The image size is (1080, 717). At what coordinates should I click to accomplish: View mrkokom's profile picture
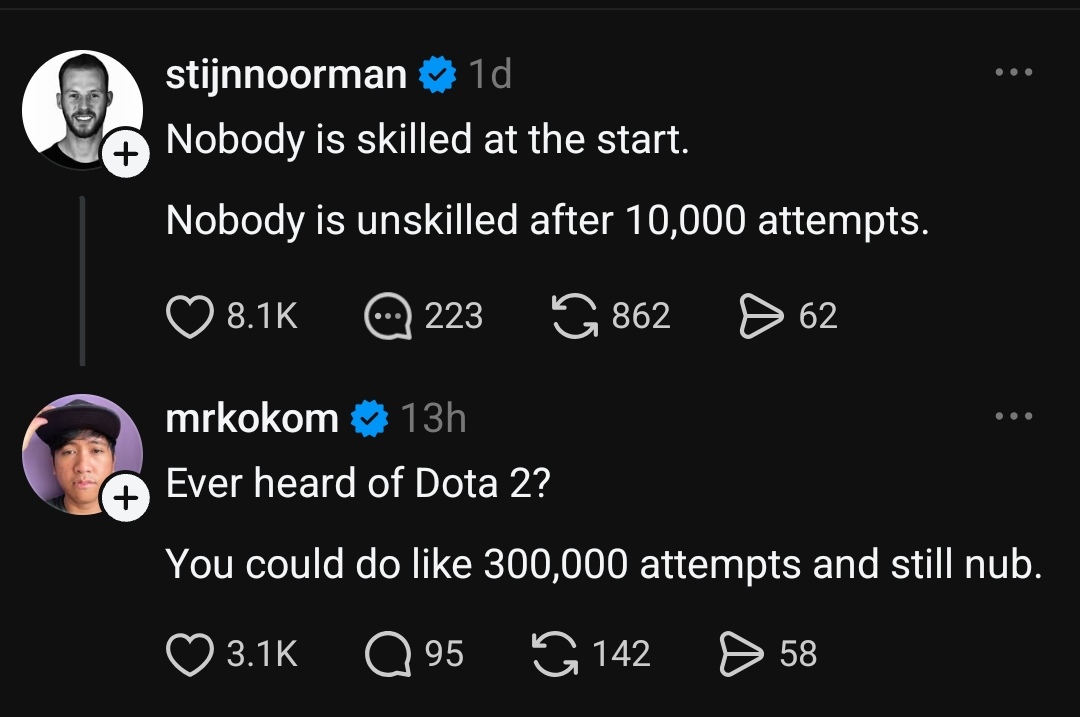point(83,455)
